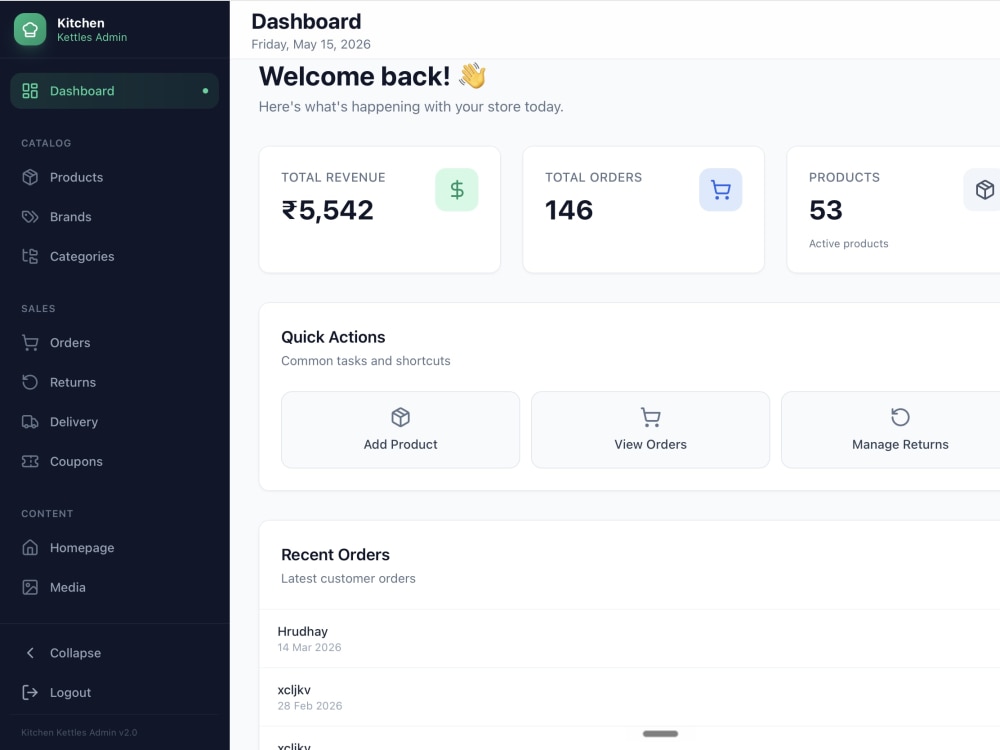Click the Categories tree icon
1000x750 pixels.
pyautogui.click(x=30, y=256)
